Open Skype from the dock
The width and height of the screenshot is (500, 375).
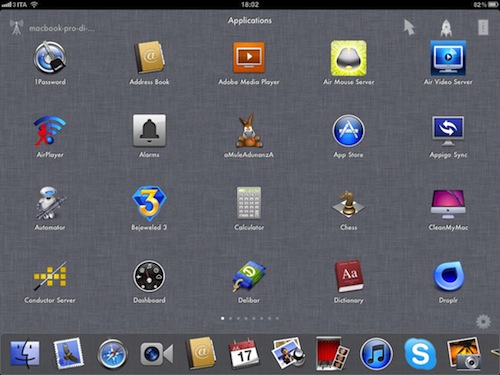(x=420, y=354)
